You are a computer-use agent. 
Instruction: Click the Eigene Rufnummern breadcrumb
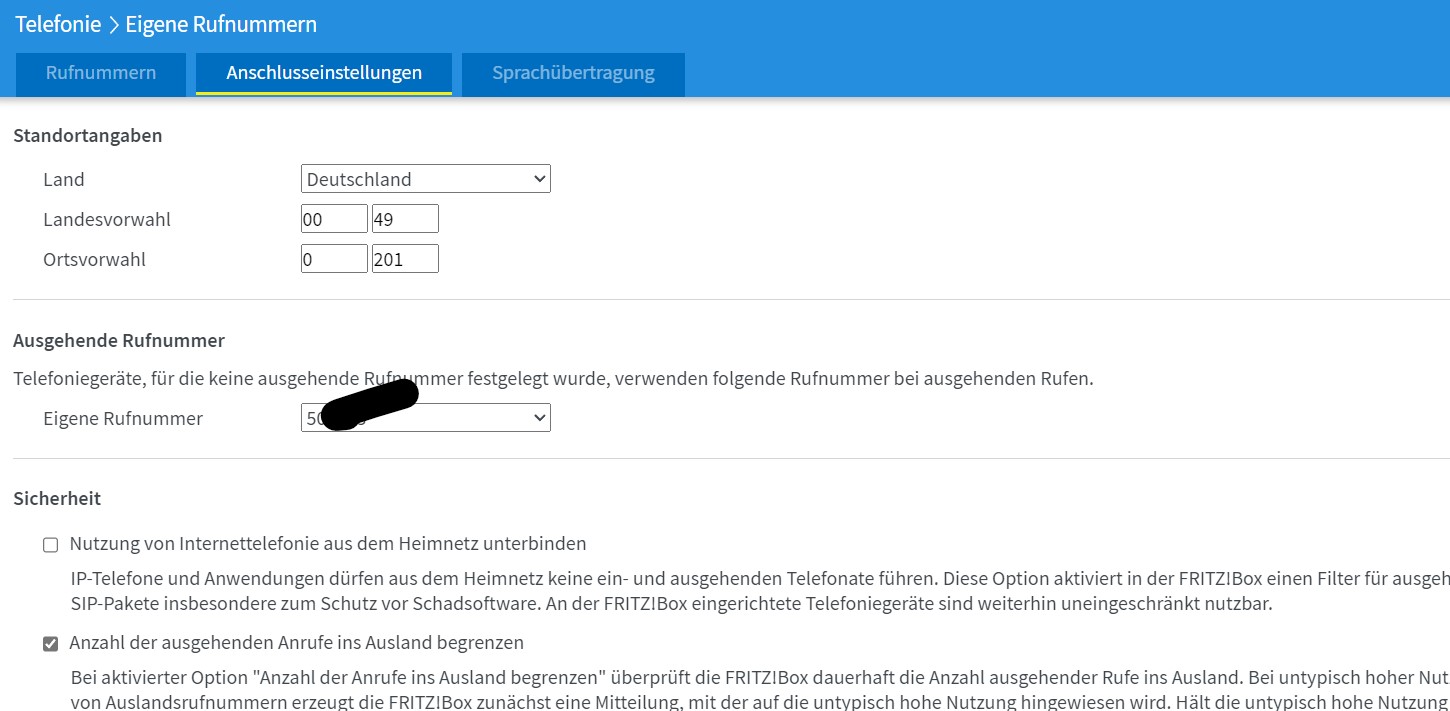(220, 23)
